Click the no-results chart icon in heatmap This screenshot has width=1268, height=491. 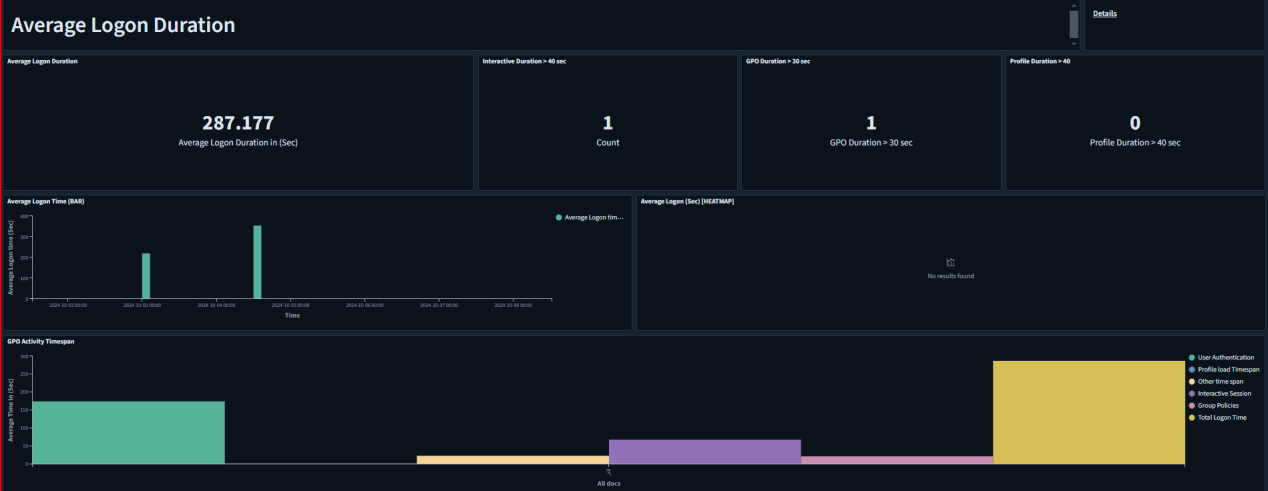coord(950,263)
